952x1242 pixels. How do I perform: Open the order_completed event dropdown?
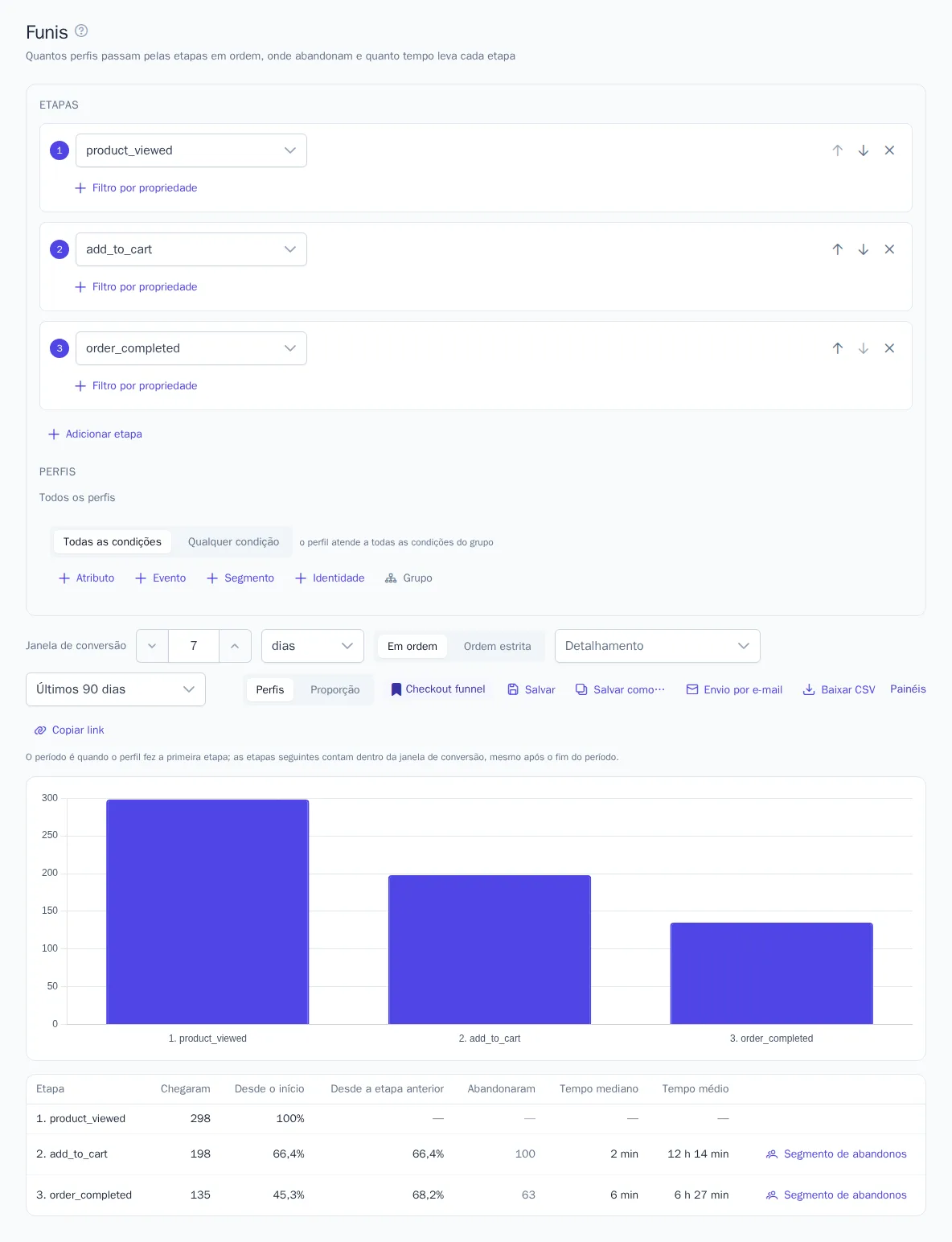click(191, 348)
